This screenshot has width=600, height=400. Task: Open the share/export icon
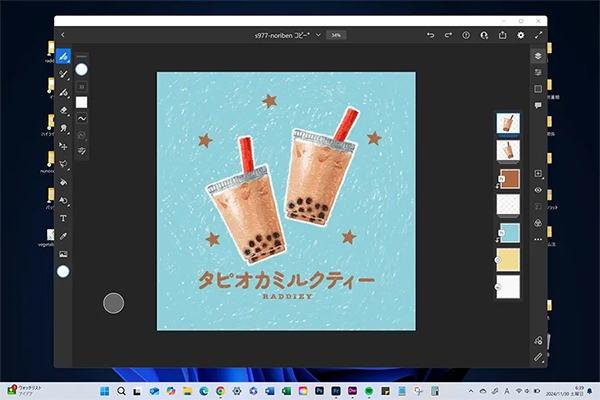pyautogui.click(x=502, y=35)
